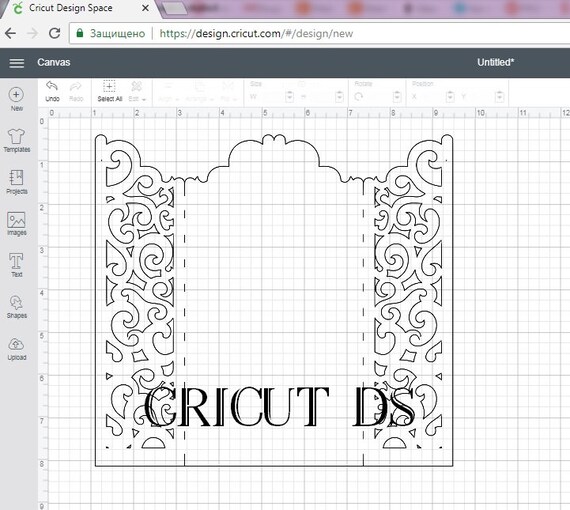Click the browser back arrow
The width and height of the screenshot is (570, 510).
click(11, 33)
